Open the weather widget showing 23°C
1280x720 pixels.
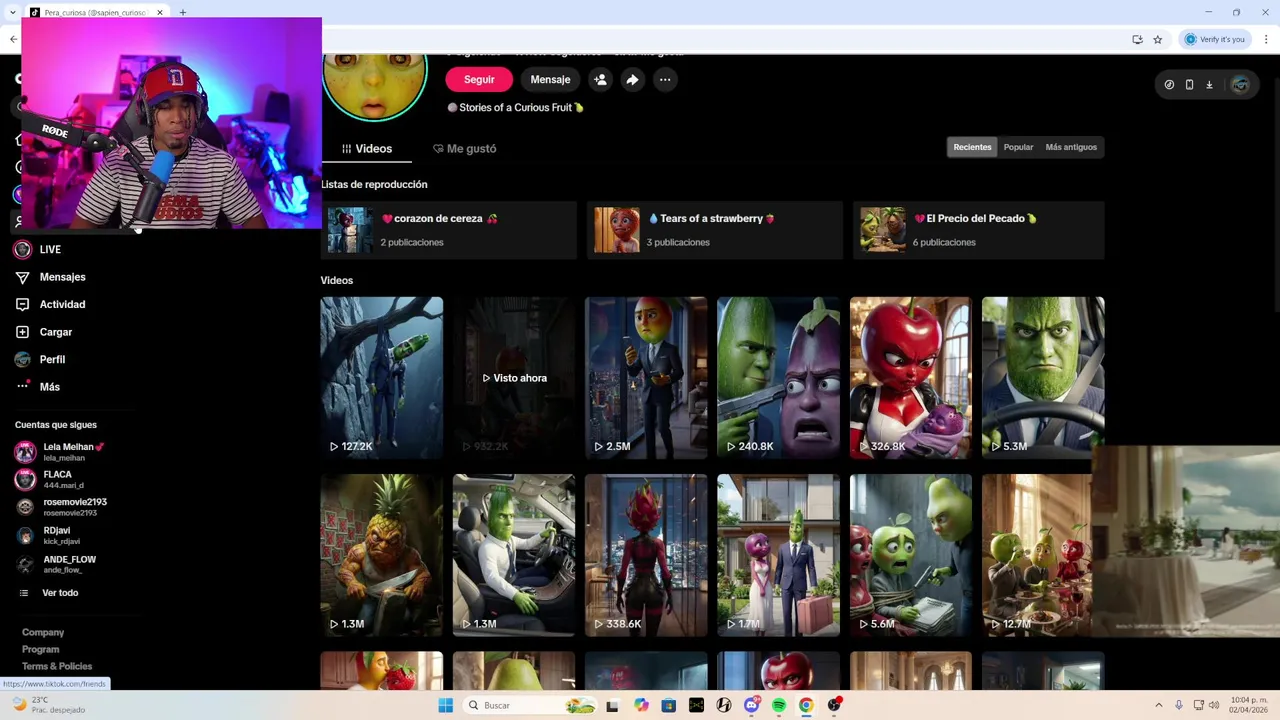click(50, 705)
